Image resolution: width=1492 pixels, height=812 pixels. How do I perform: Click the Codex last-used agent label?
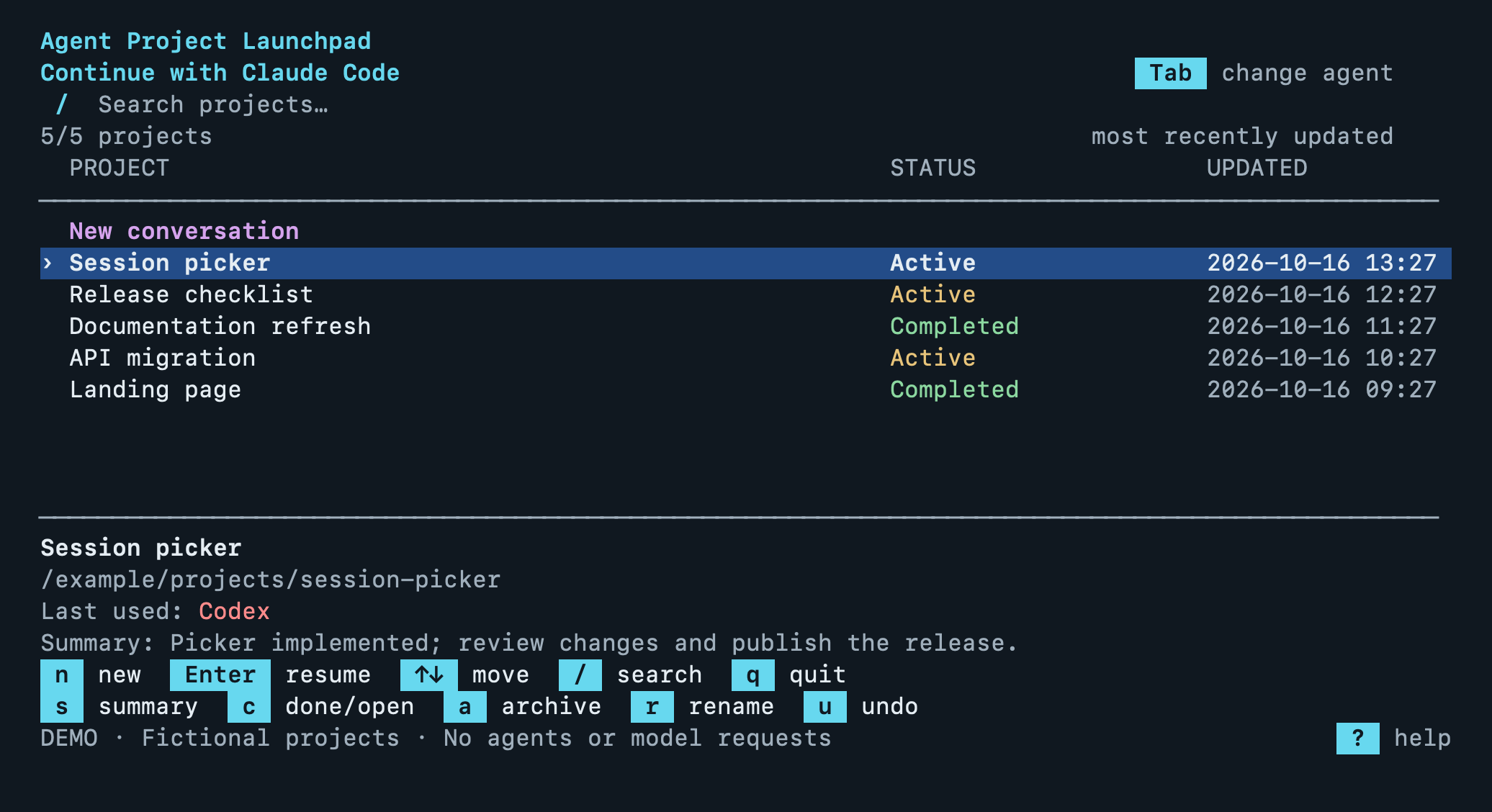point(234,611)
